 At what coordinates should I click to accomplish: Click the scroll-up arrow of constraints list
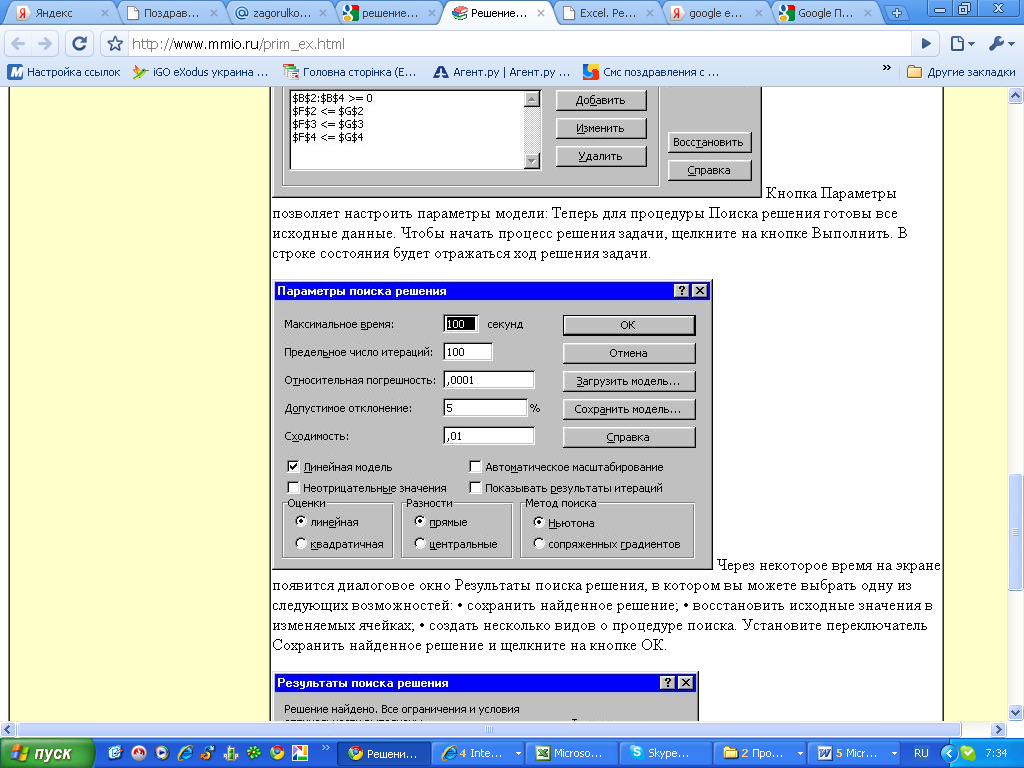coord(532,99)
